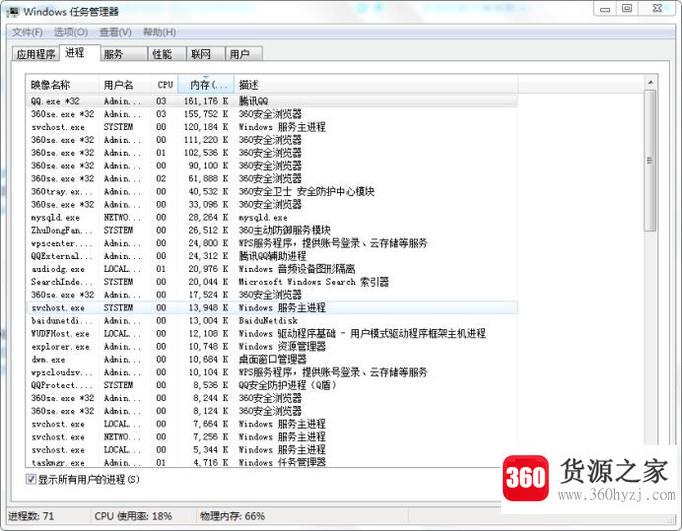Screen dimensions: 682x531
Task: Maximize the Task Manager window
Action: 627,9
